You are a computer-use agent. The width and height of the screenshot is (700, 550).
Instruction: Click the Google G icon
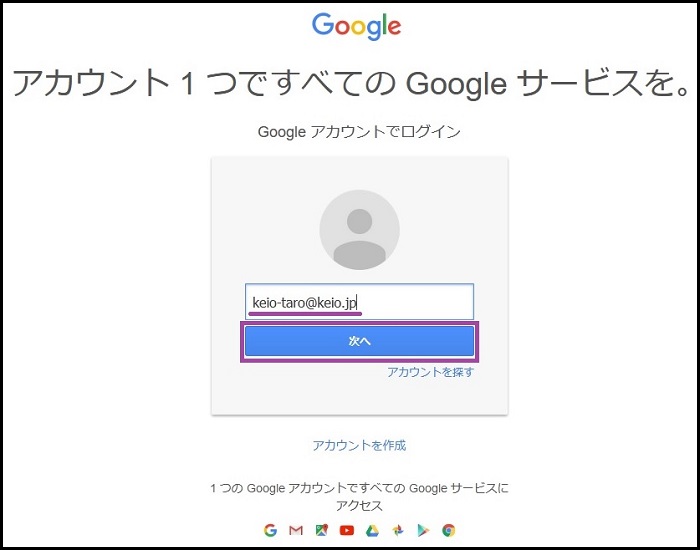click(270, 530)
